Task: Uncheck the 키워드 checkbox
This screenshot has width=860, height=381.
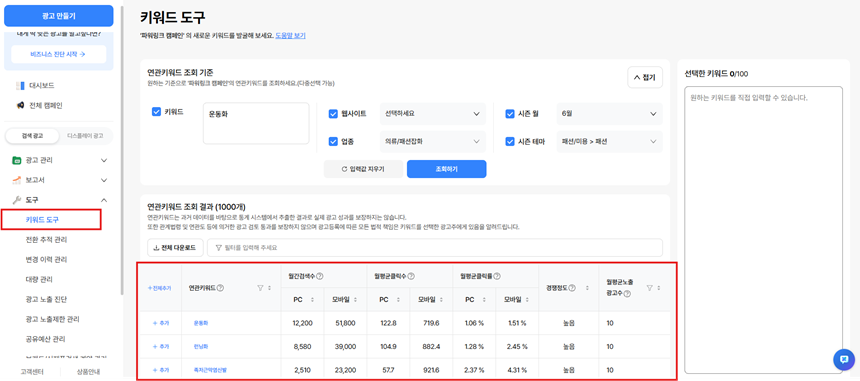Action: click(156, 112)
